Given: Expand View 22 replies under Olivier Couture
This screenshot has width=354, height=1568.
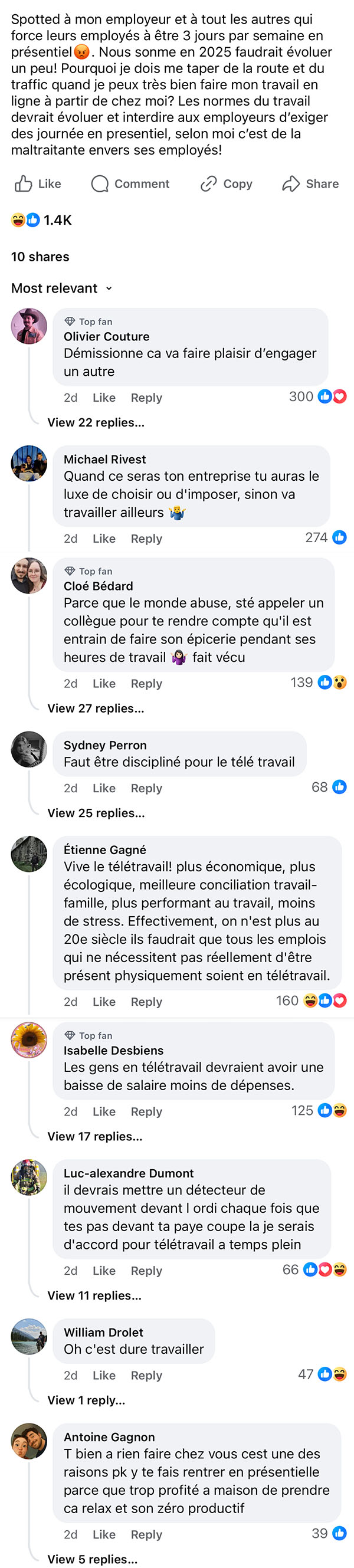Looking at the screenshot, I should pos(96,422).
